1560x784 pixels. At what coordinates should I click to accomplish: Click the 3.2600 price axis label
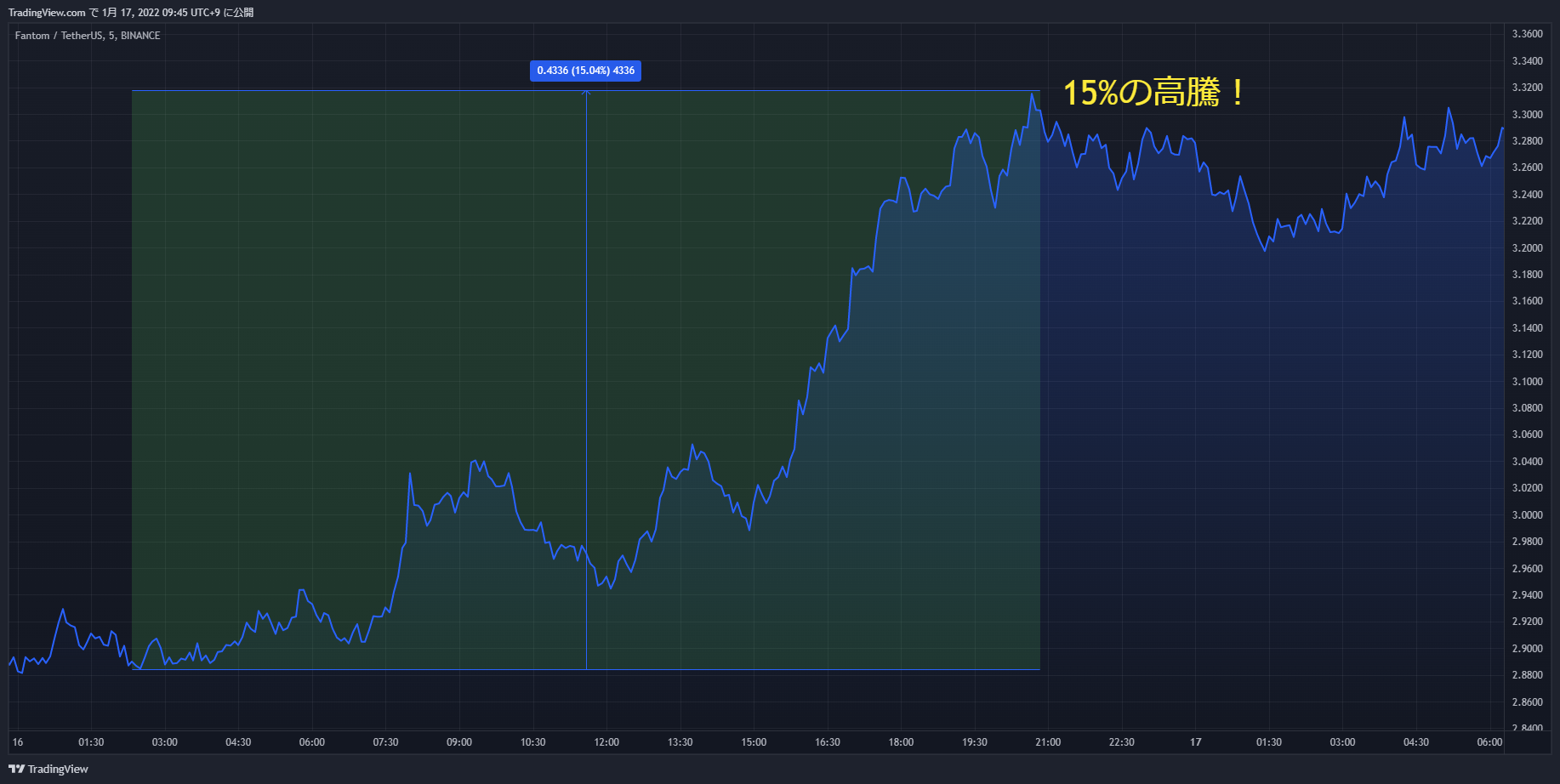click(x=1527, y=168)
